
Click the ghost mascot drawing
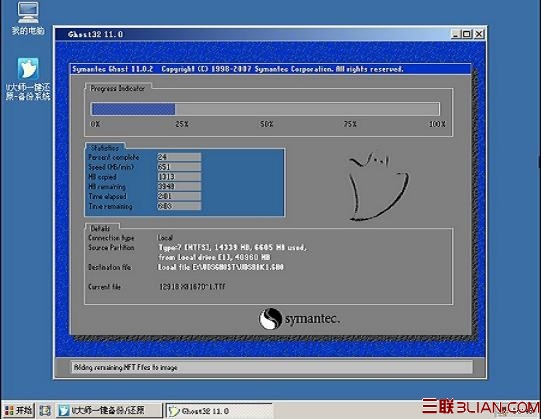pyautogui.click(x=378, y=187)
